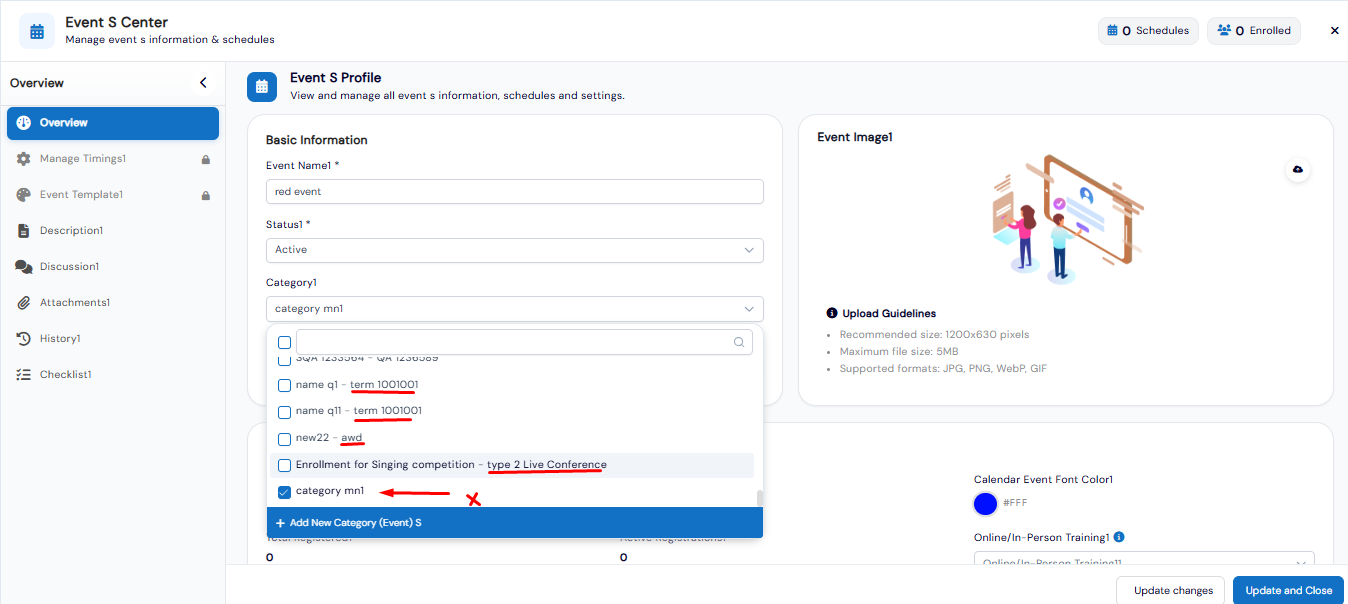
Task: Click the Attachments1 paperclip icon
Action: click(x=24, y=303)
